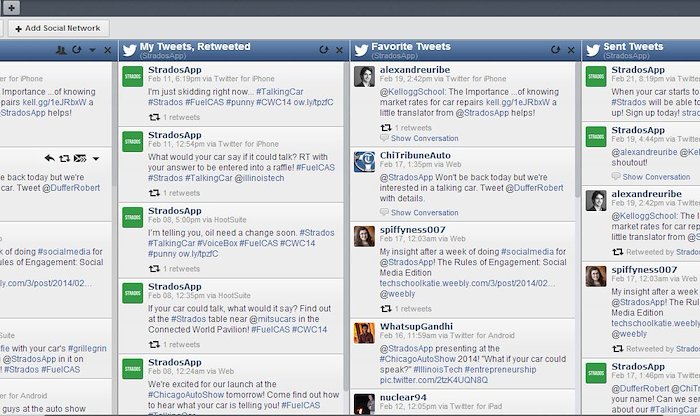
Task: Click @illinoistech mention in raffle tweet
Action: click(259, 178)
